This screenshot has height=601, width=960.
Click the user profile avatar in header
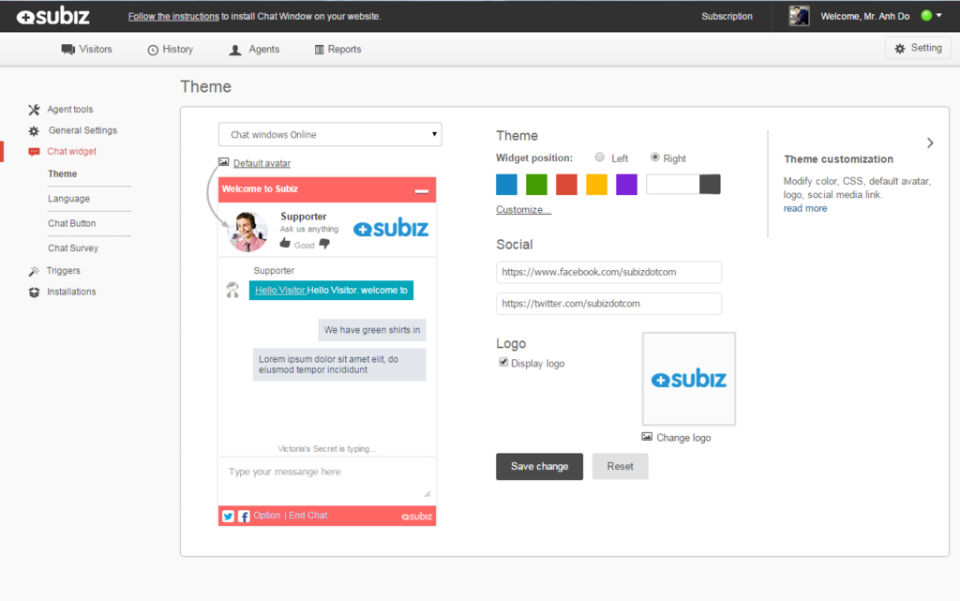click(x=799, y=16)
